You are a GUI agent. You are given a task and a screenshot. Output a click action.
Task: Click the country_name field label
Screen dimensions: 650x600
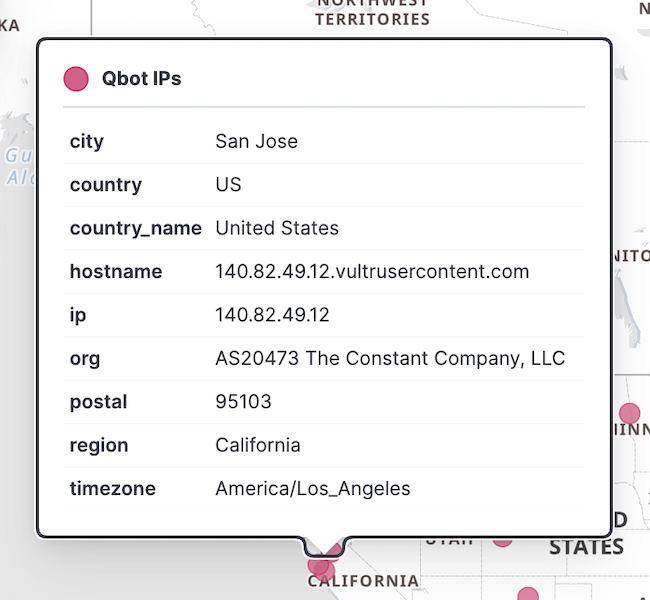[x=136, y=228]
